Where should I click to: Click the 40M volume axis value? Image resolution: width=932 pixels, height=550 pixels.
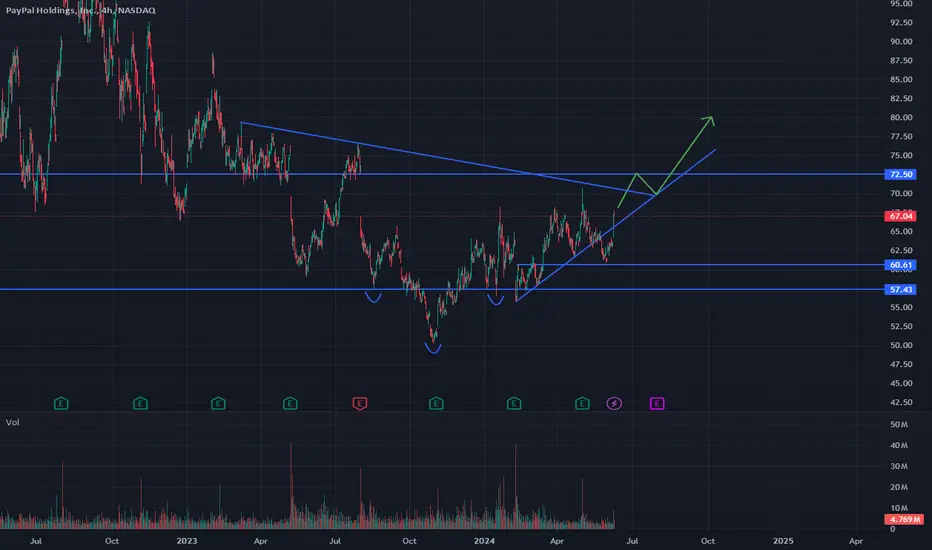pos(899,445)
